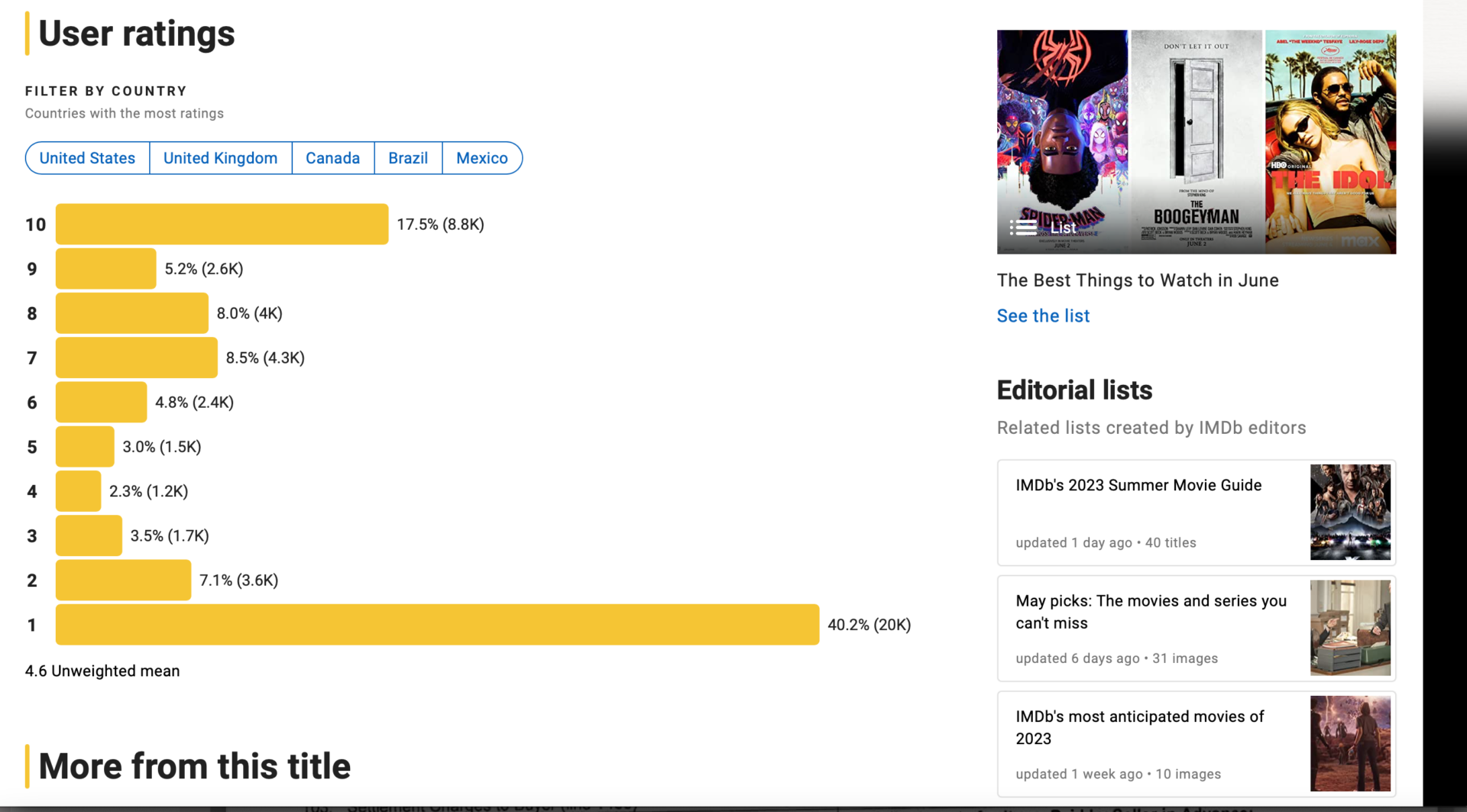Open IMDb's 2023 Summer Movie Guide
Image resolution: width=1467 pixels, height=812 pixels.
(x=1138, y=485)
